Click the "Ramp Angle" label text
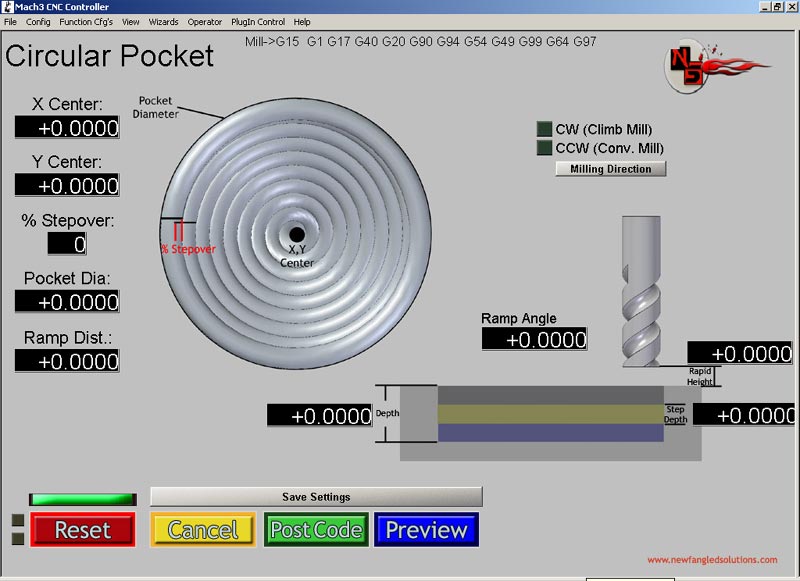800x581 pixels. [519, 318]
